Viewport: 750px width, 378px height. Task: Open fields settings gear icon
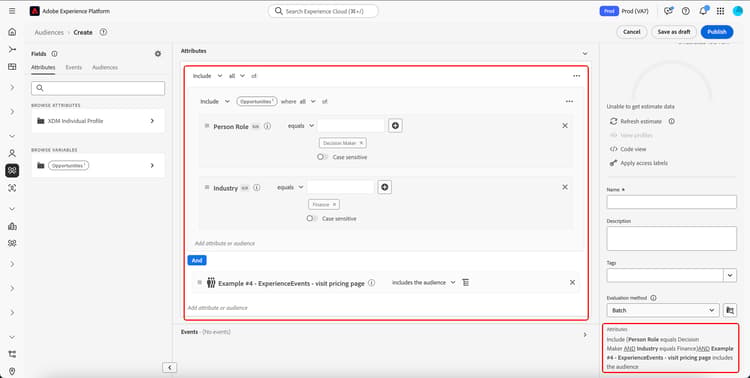(x=158, y=54)
